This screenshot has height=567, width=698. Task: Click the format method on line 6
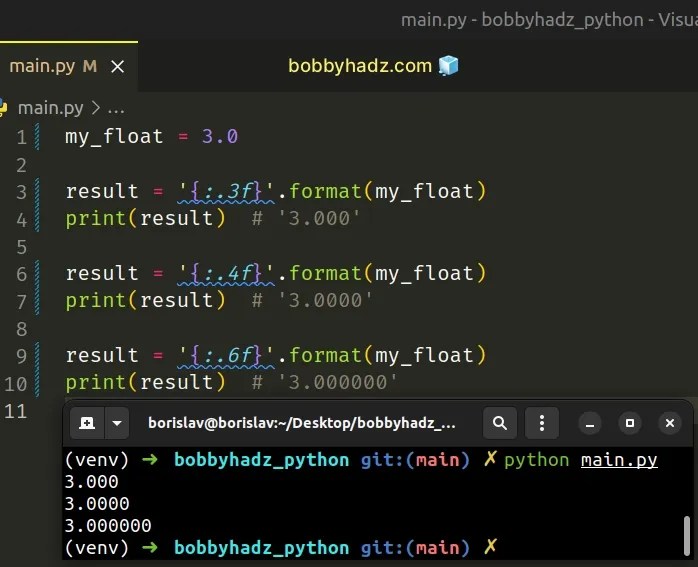pos(325,273)
